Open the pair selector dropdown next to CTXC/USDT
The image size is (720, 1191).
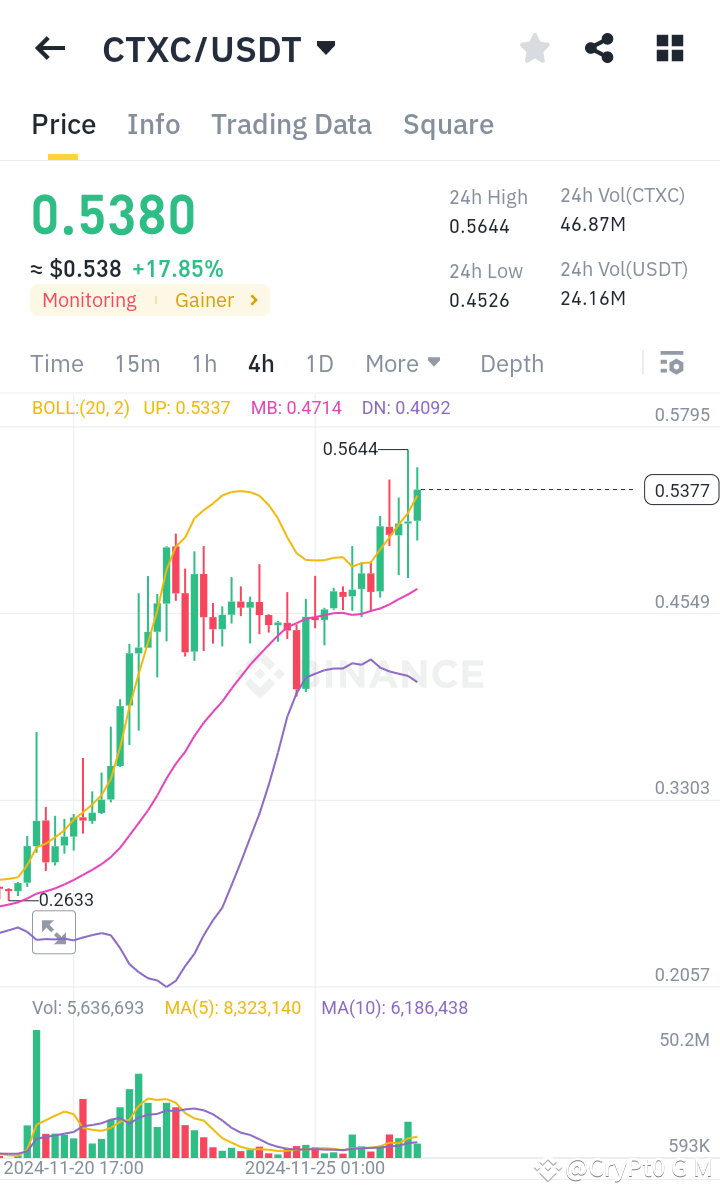click(x=325, y=46)
